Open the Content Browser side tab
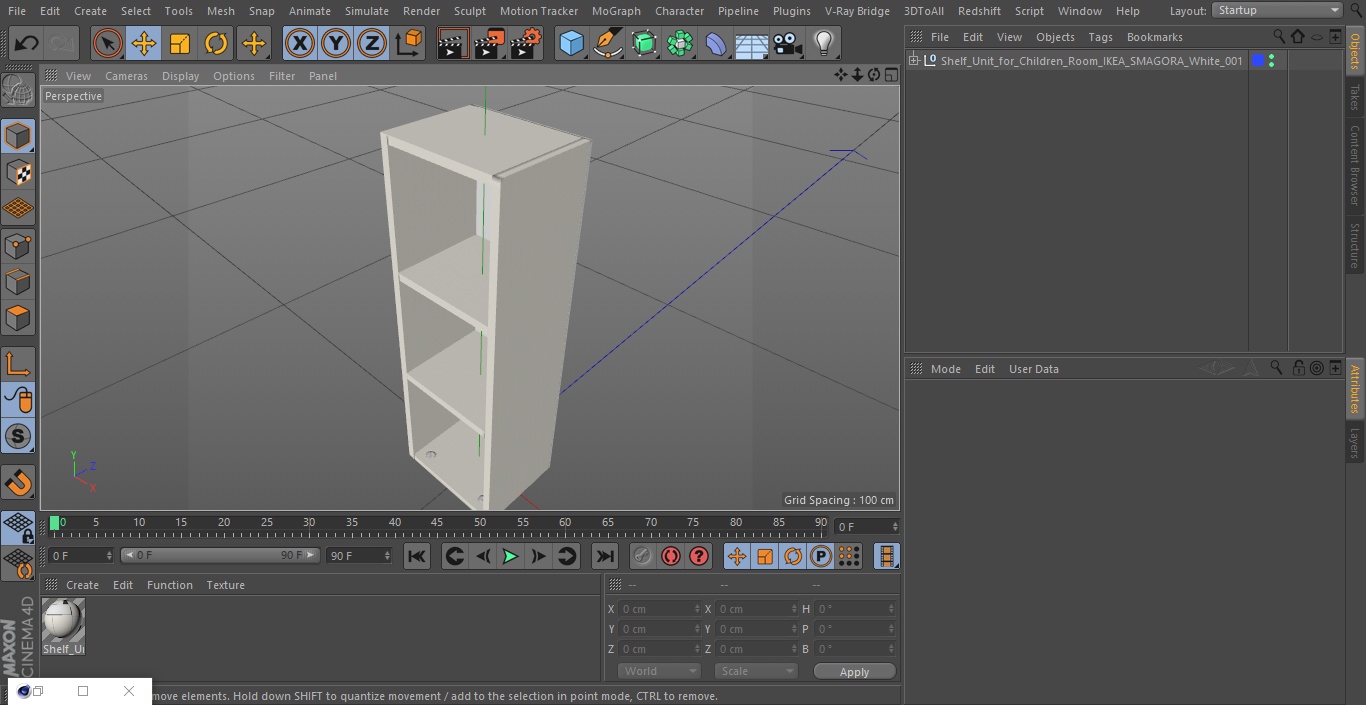 pyautogui.click(x=1355, y=165)
